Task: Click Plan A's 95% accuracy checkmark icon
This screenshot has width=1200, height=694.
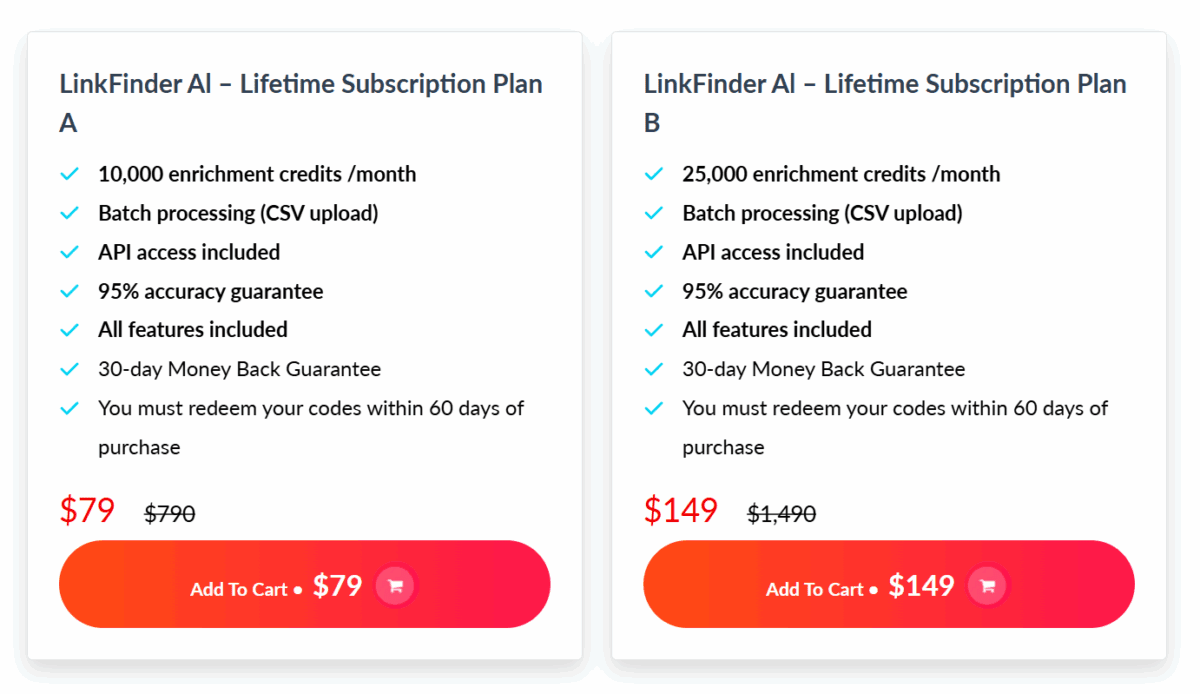Action: coord(69,291)
